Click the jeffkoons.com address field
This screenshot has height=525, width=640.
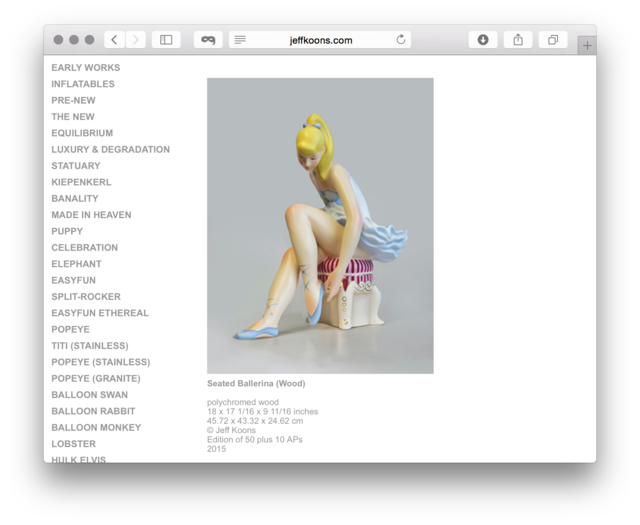tap(322, 40)
